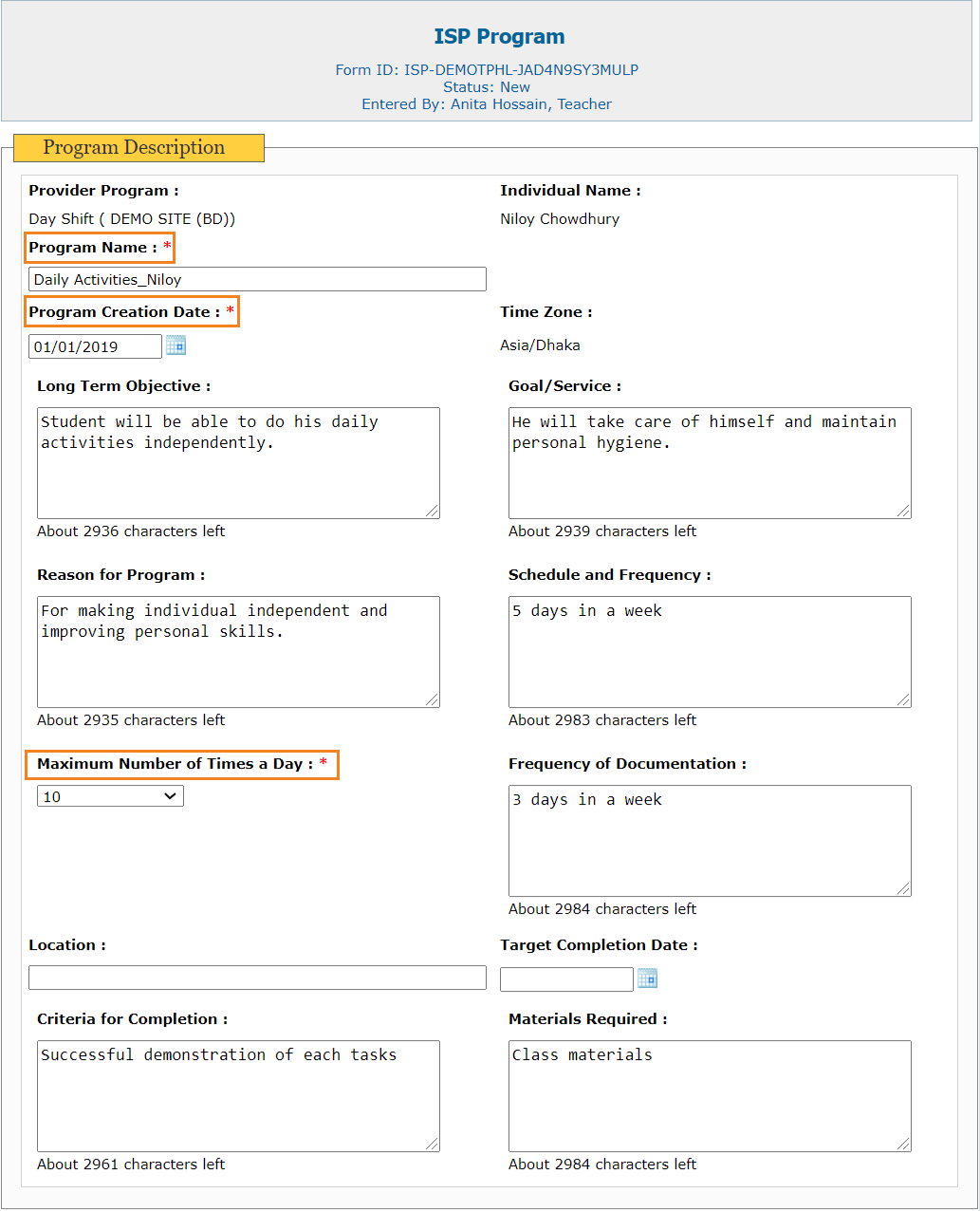Click the Frequency of Documentation text area

tap(710, 841)
